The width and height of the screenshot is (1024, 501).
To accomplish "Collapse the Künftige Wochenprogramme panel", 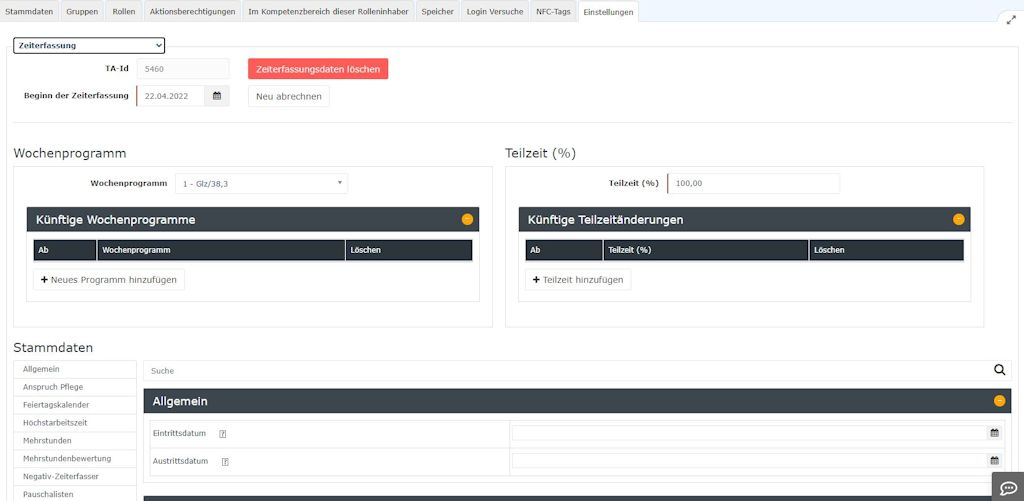I will pyautogui.click(x=467, y=219).
